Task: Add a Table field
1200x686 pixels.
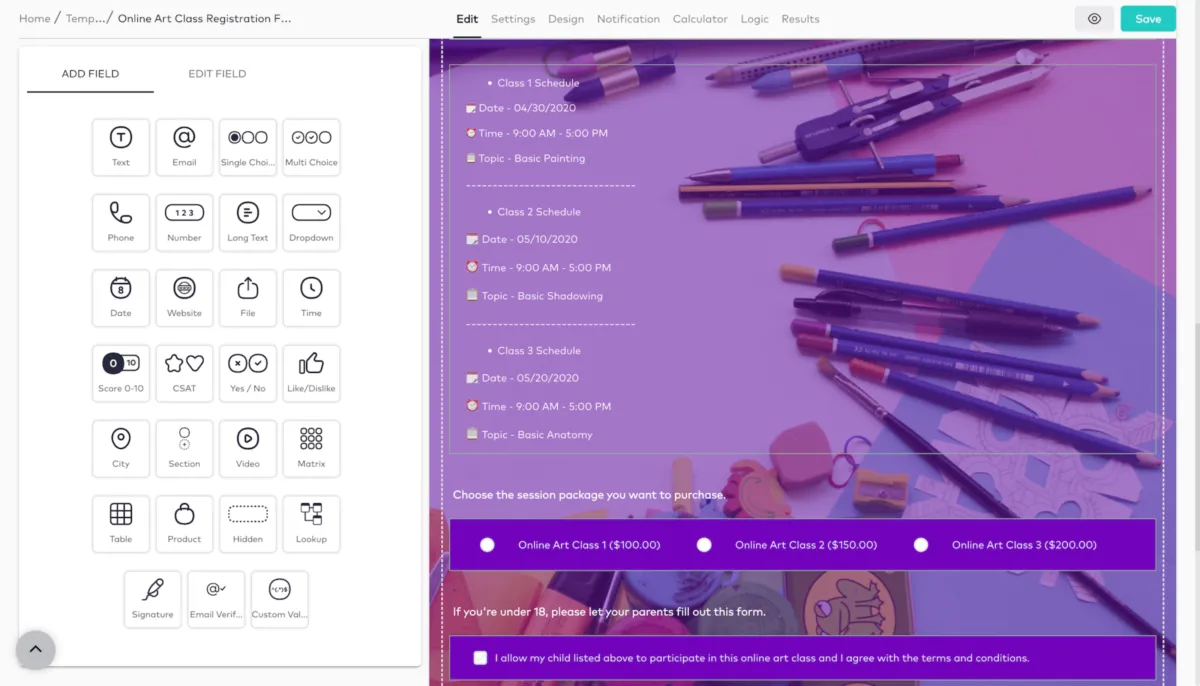Action: (121, 524)
